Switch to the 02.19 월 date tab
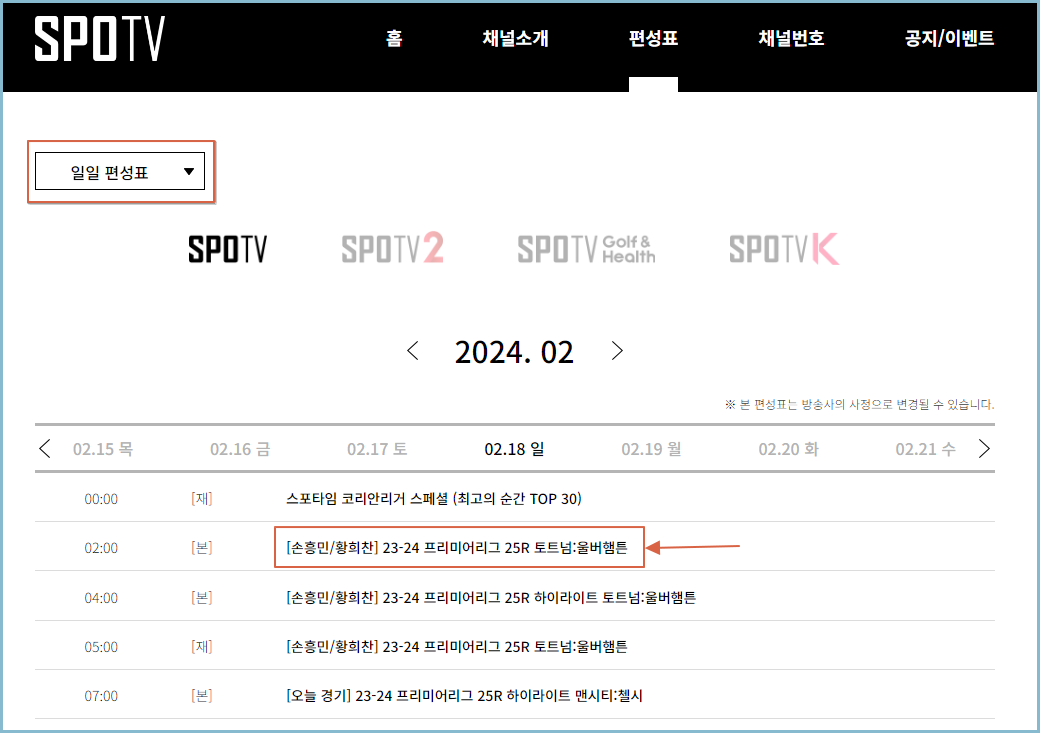Image resolution: width=1040 pixels, height=733 pixels. point(650,449)
